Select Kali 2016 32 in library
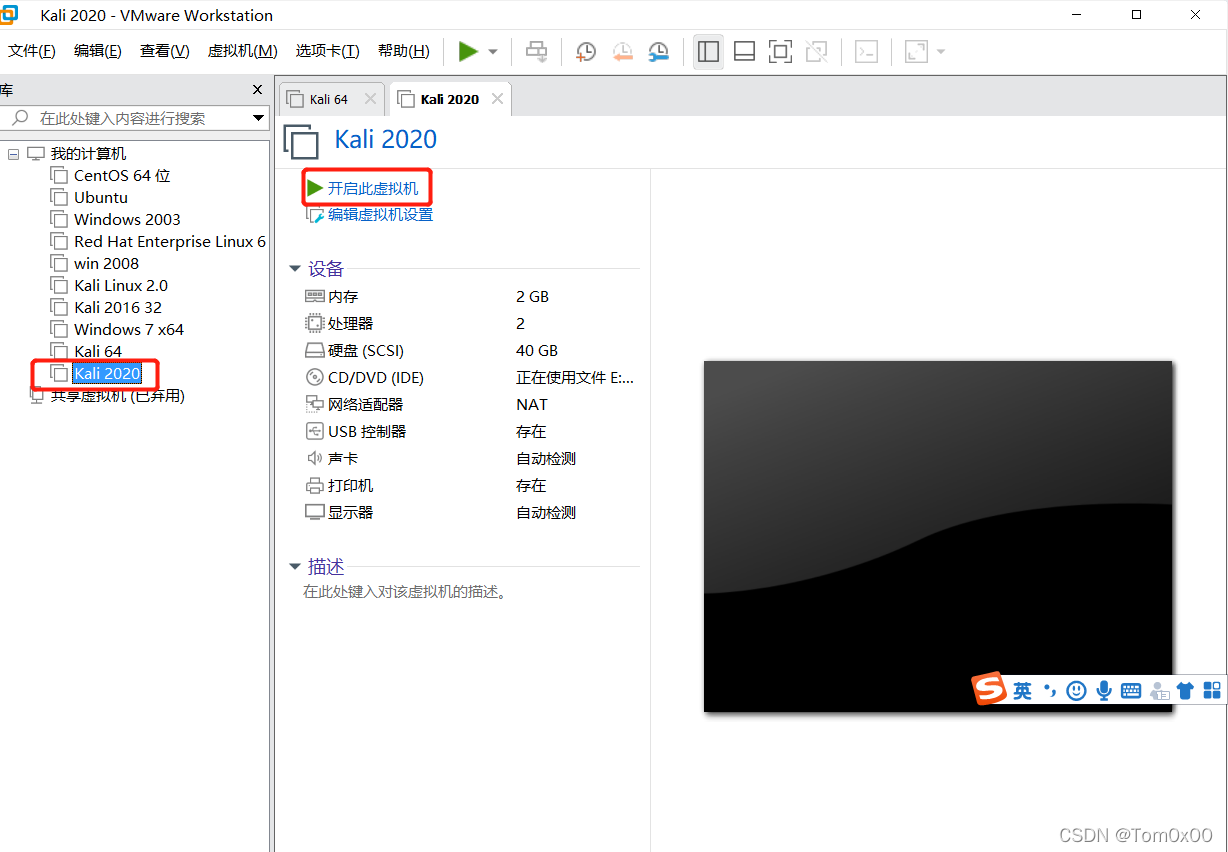 click(118, 307)
